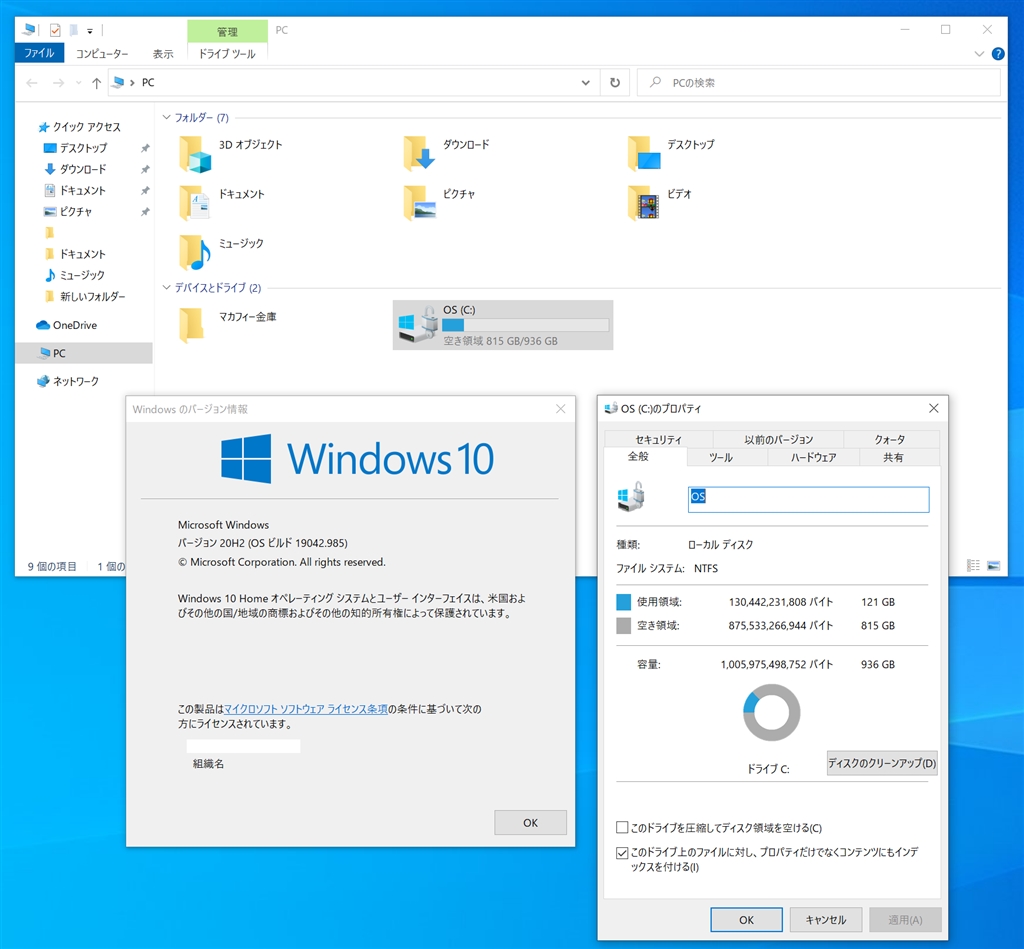Open the デスクトップ folder icon in main pane
Screen dimensions: 1024x949
(644, 153)
